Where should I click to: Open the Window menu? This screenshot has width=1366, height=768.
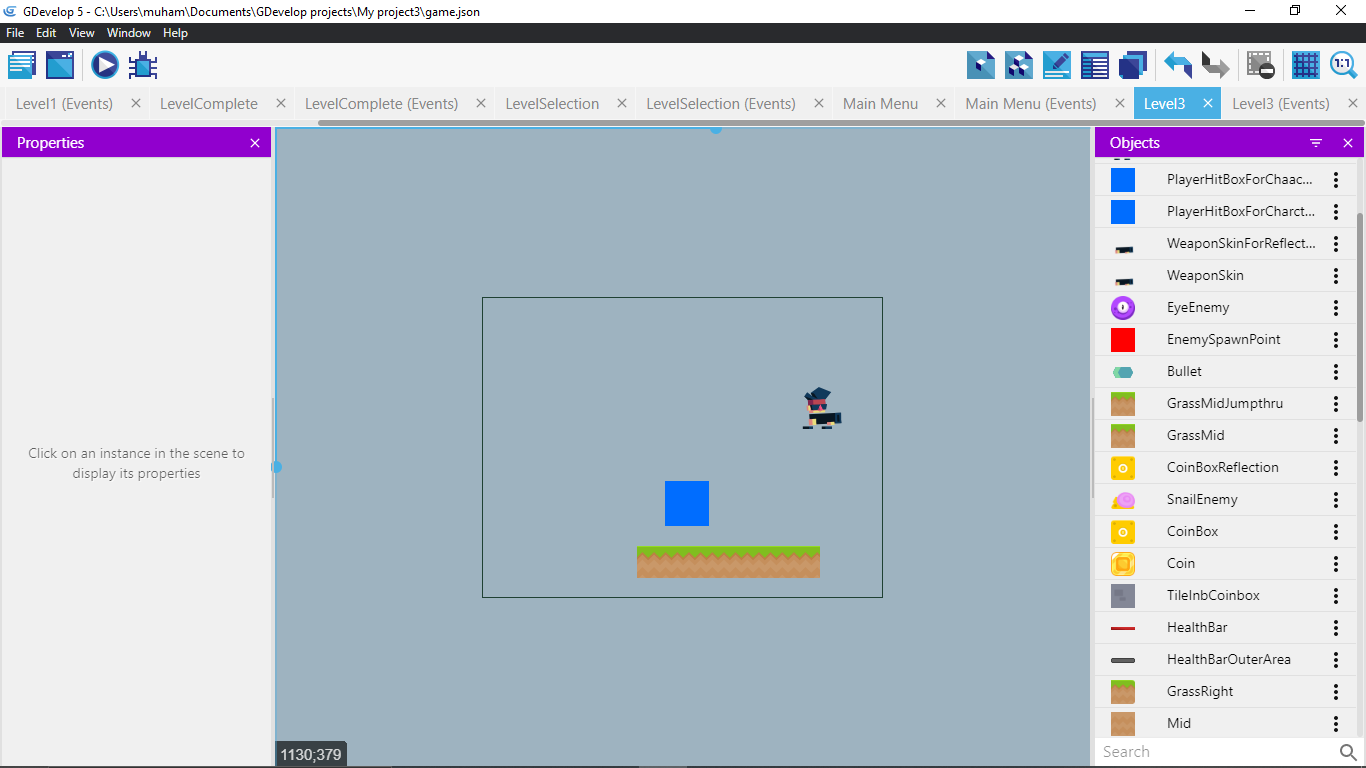tap(129, 33)
